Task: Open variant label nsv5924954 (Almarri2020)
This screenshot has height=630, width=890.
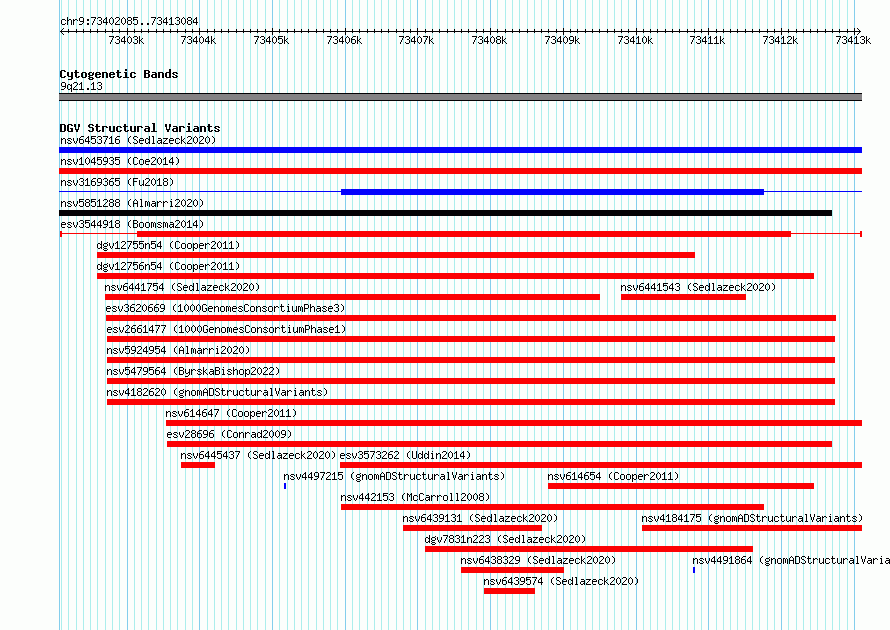Action: point(178,350)
